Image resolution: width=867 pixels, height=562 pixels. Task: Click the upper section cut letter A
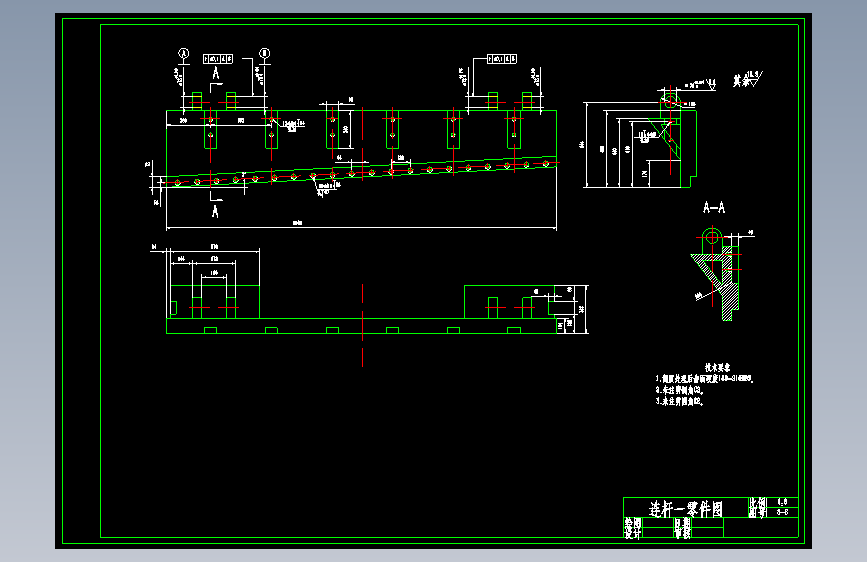point(216,73)
